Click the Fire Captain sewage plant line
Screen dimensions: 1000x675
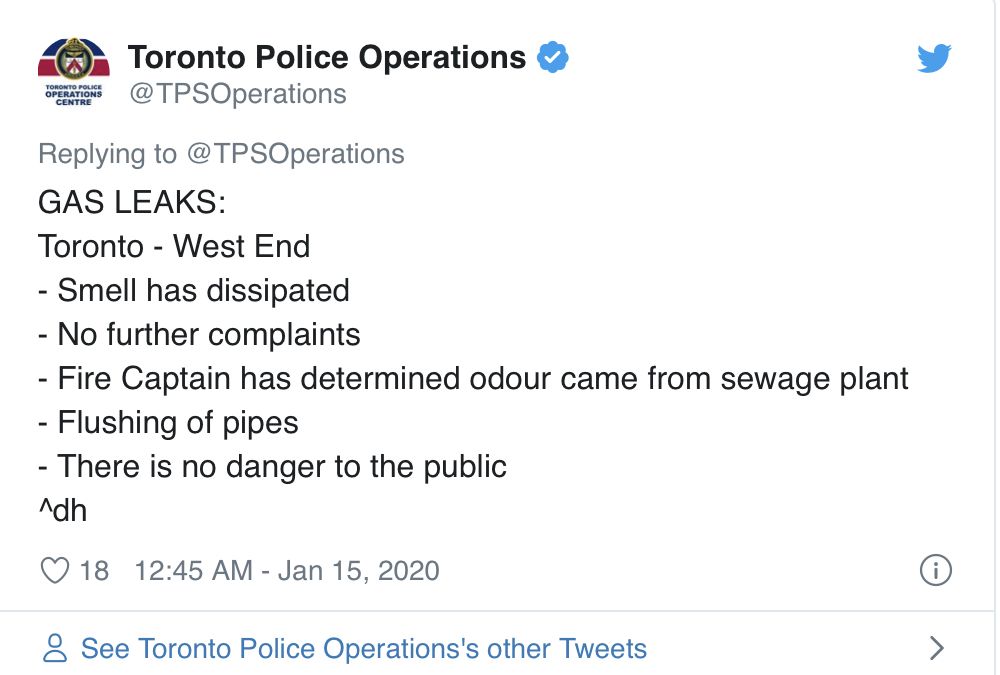click(x=473, y=378)
